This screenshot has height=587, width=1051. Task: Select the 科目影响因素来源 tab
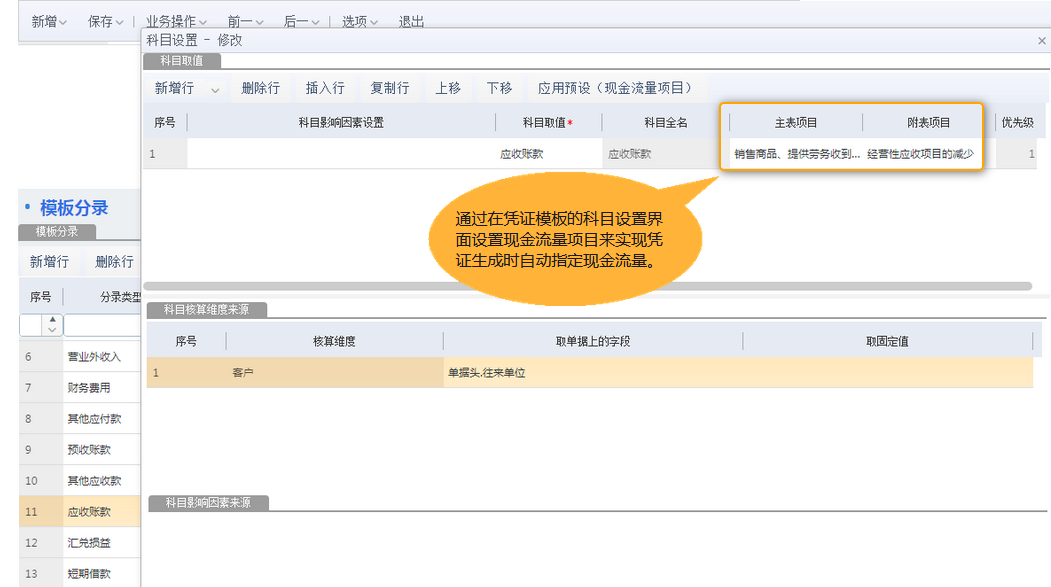208,503
